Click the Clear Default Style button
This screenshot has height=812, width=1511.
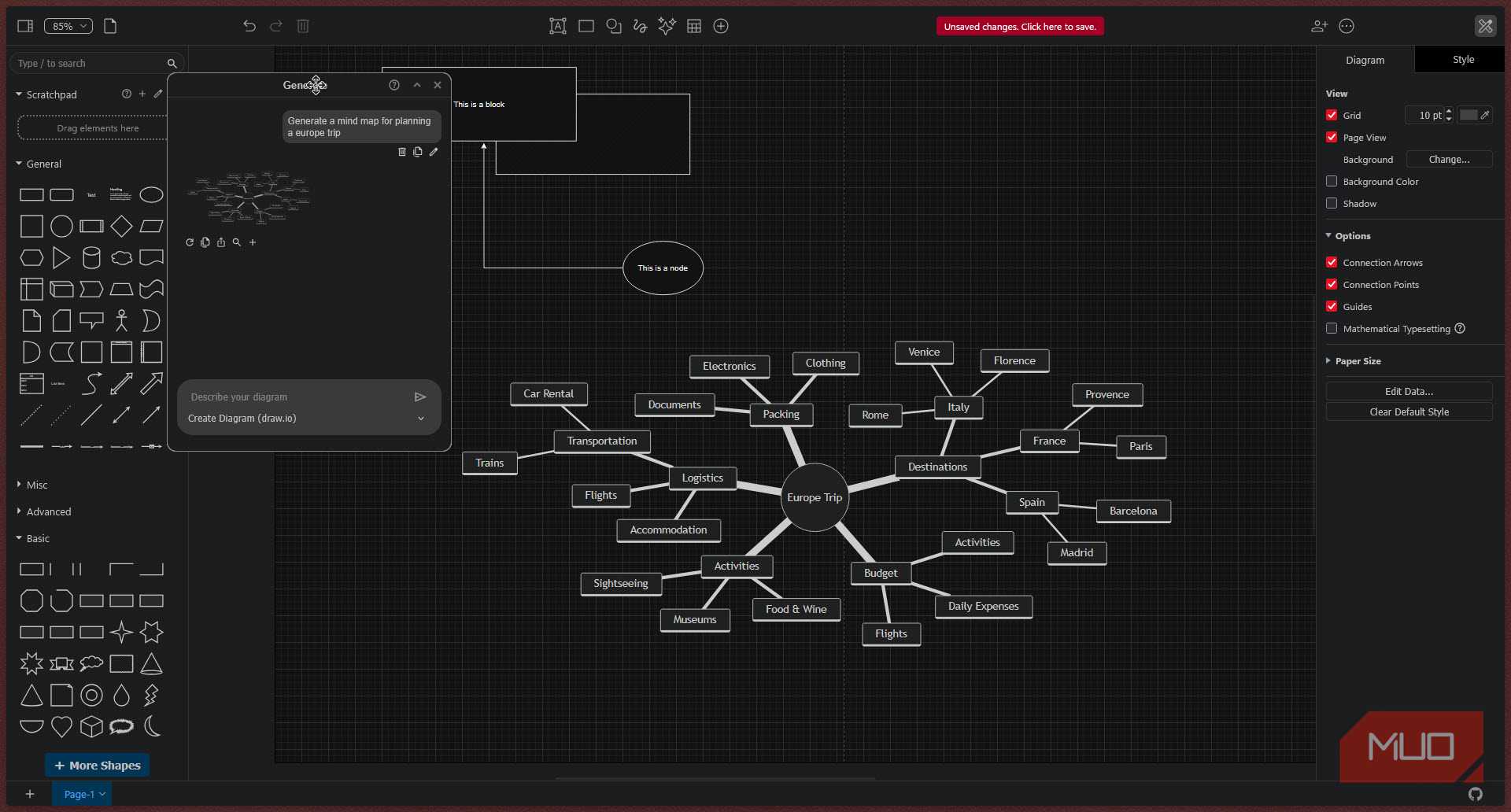[1409, 412]
